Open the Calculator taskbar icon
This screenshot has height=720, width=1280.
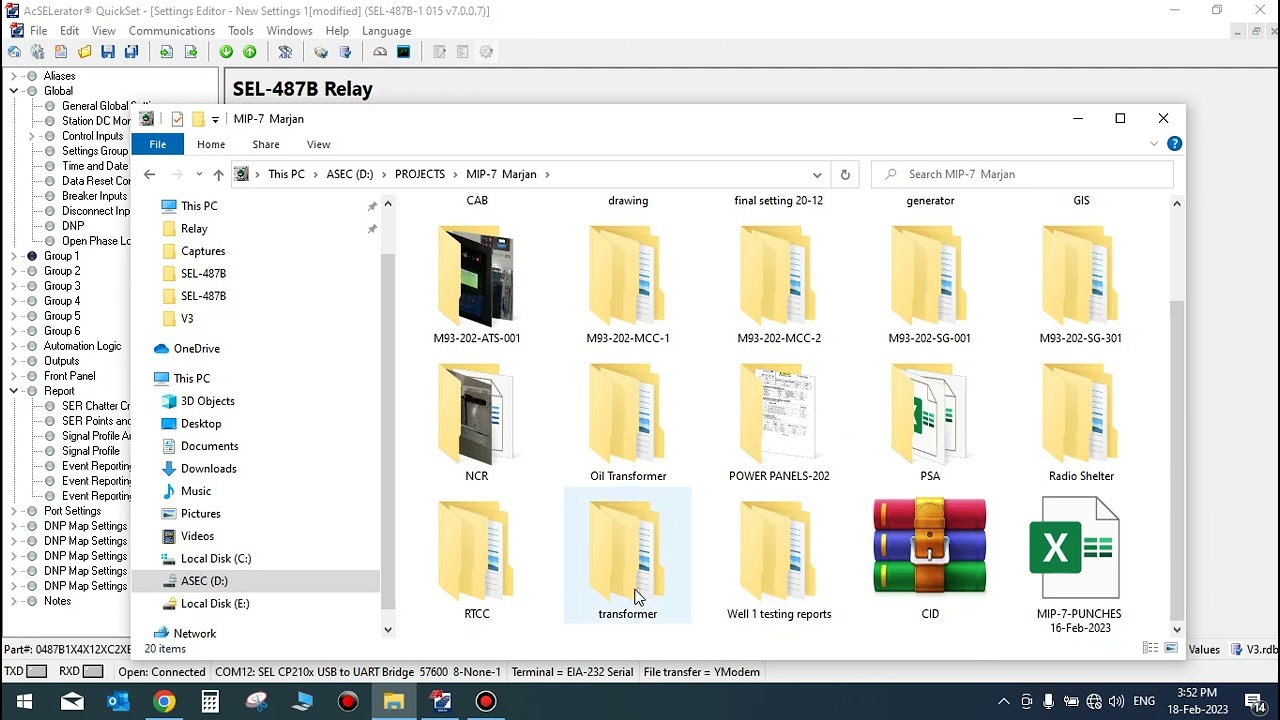(210, 702)
